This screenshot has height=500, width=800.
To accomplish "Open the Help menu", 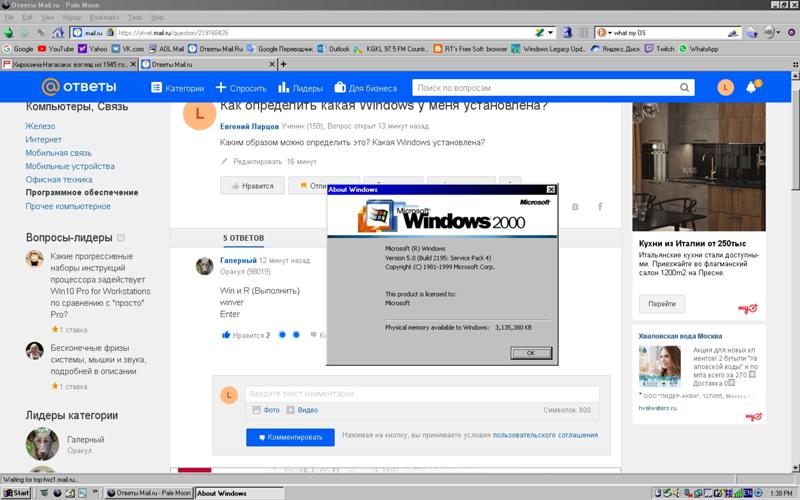I will [157, 17].
